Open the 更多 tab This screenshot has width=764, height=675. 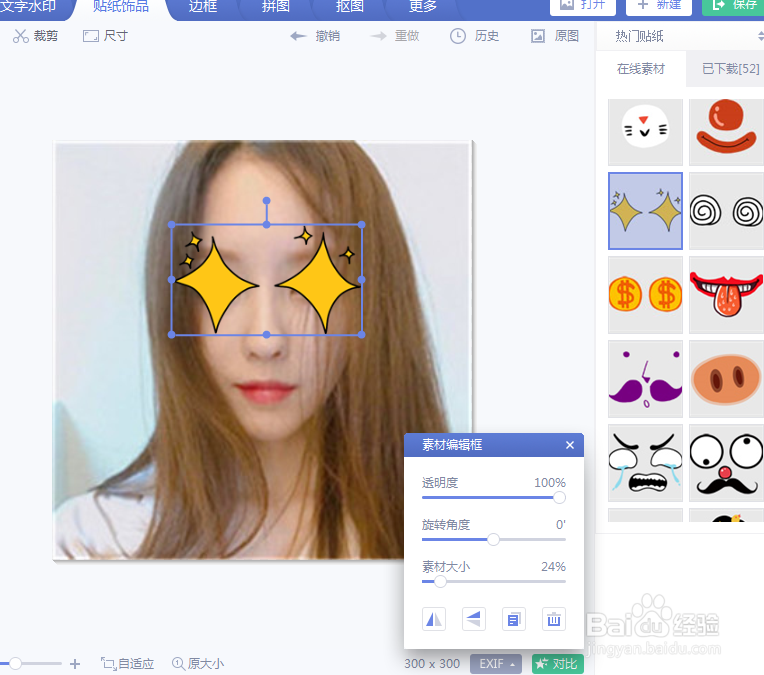pyautogui.click(x=422, y=6)
